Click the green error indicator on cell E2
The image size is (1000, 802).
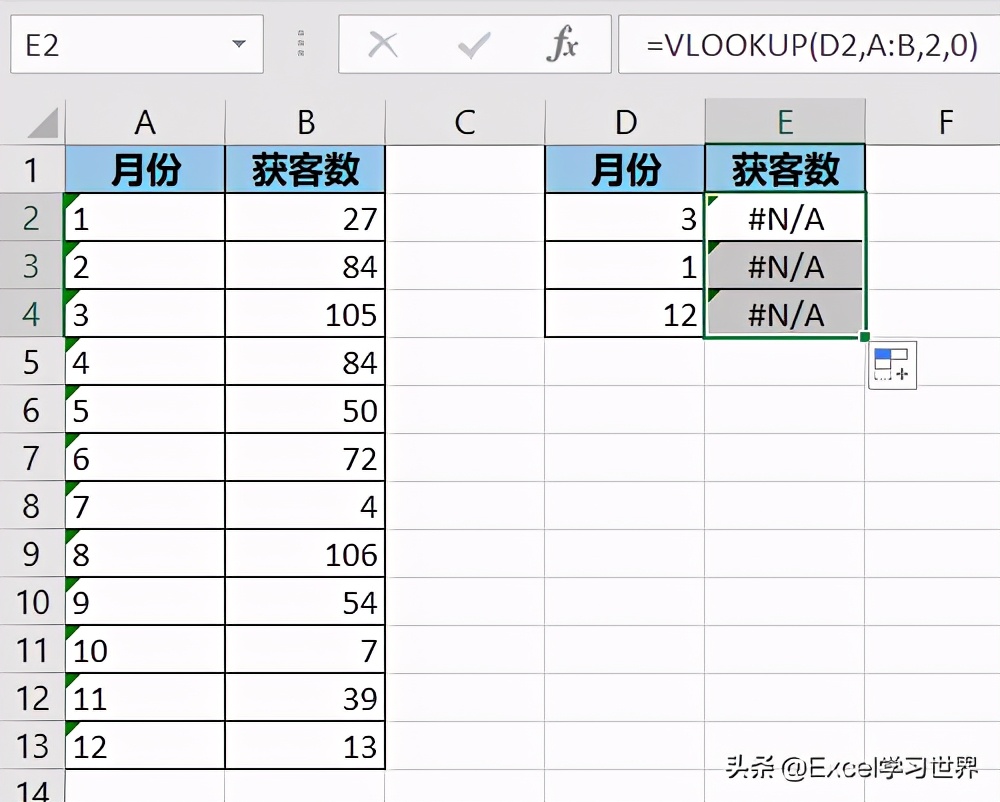(x=712, y=197)
